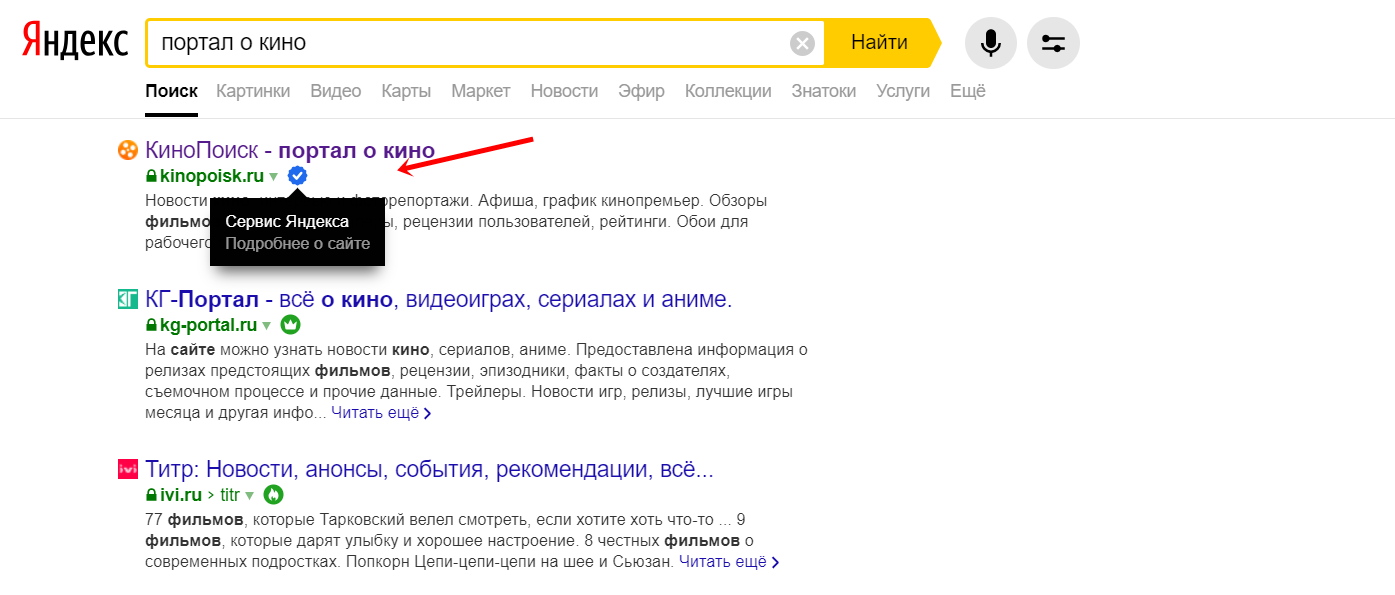Click blue verified badge next to kinopoisk.ru
The height and width of the screenshot is (595, 1395).
(x=297, y=176)
